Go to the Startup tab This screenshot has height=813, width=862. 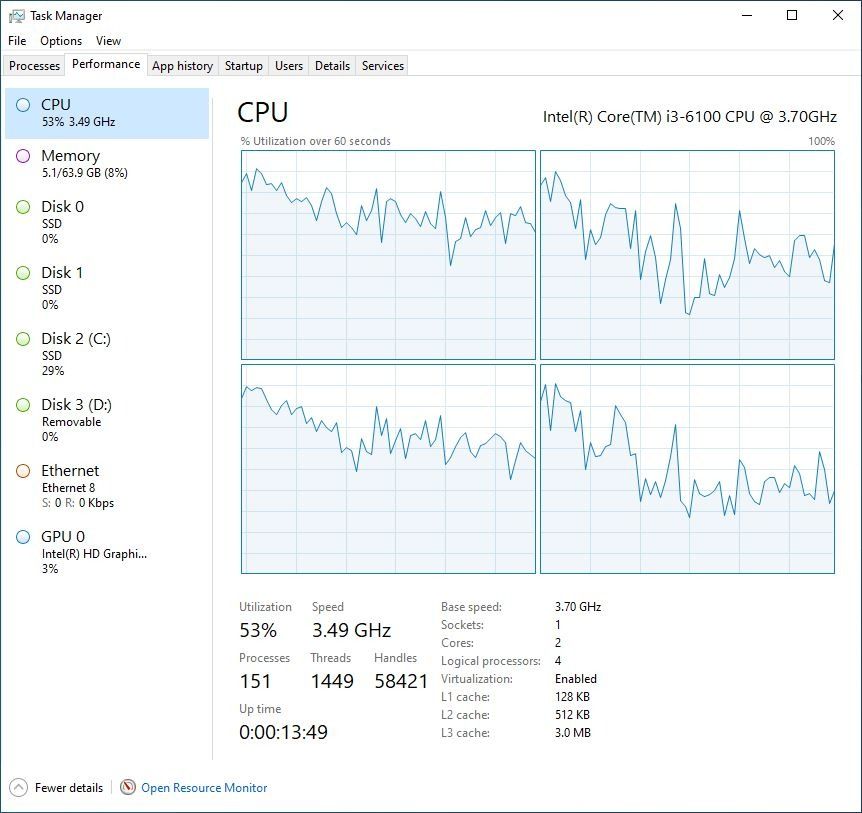[244, 66]
